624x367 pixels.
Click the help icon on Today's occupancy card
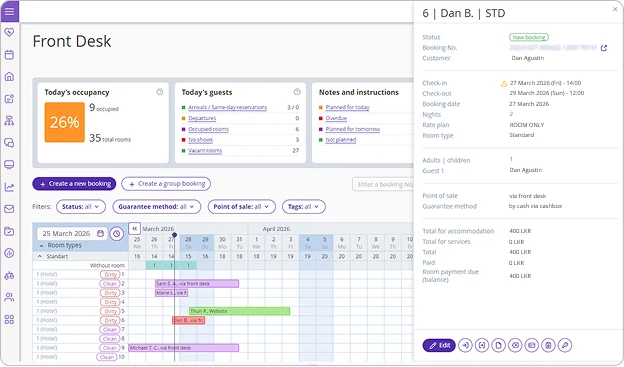pyautogui.click(x=160, y=92)
